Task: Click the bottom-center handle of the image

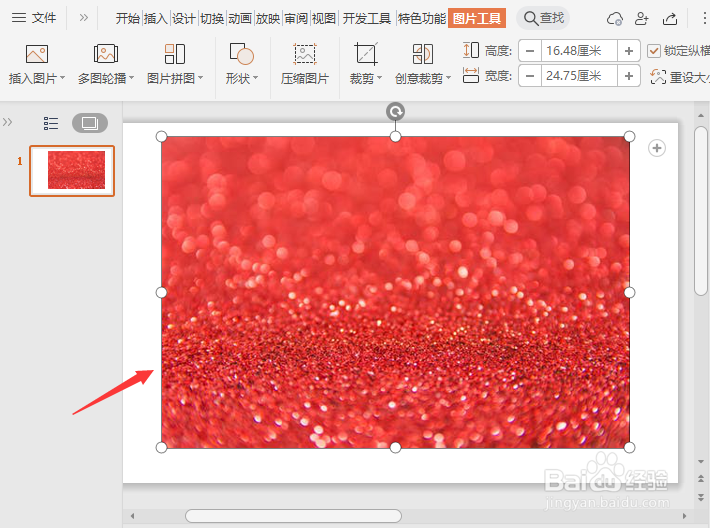Action: click(395, 448)
